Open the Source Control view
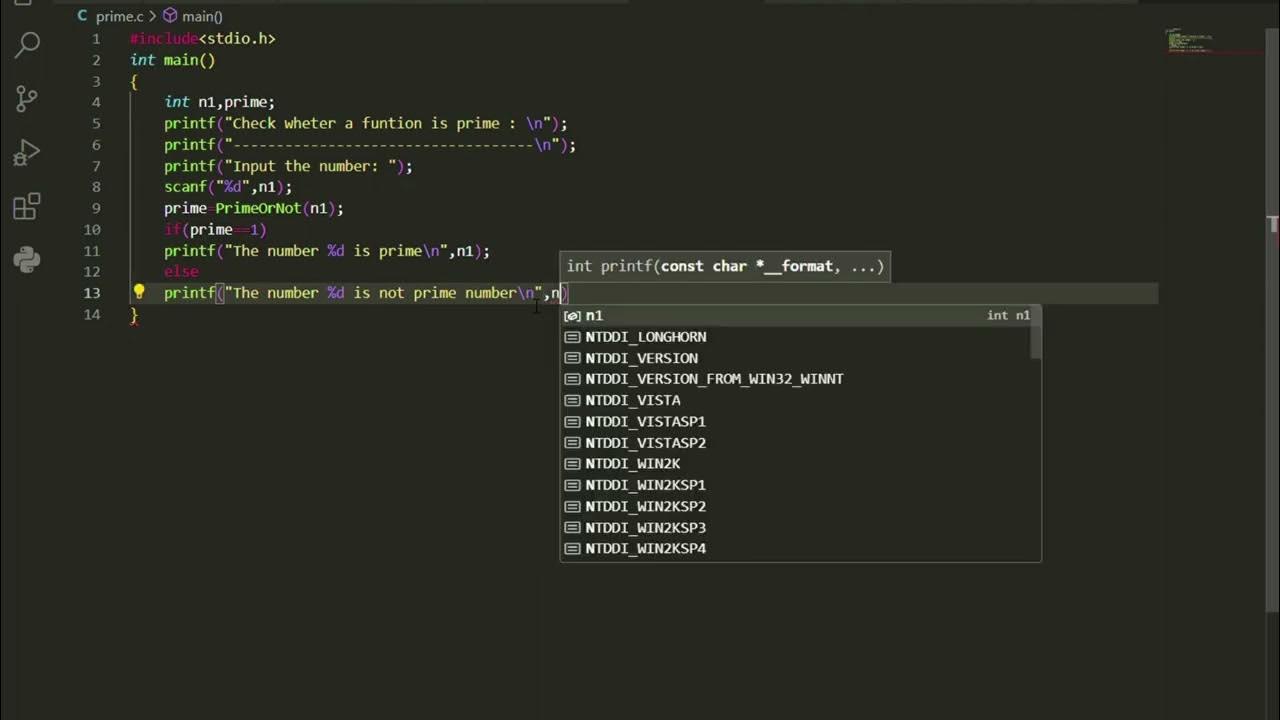Viewport: 1280px width, 720px height. [27, 98]
